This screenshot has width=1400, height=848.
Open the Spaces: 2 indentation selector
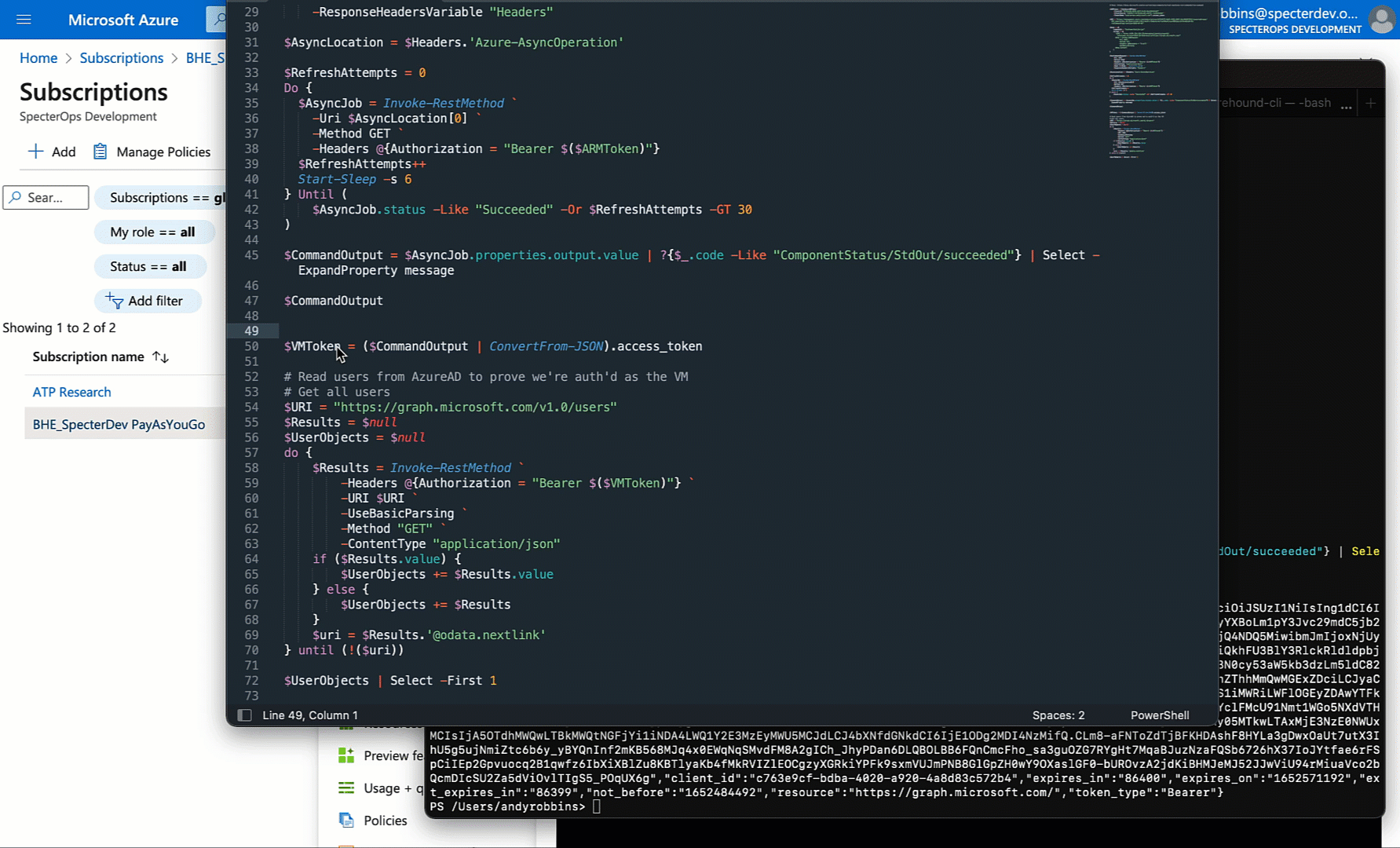[x=1058, y=715]
